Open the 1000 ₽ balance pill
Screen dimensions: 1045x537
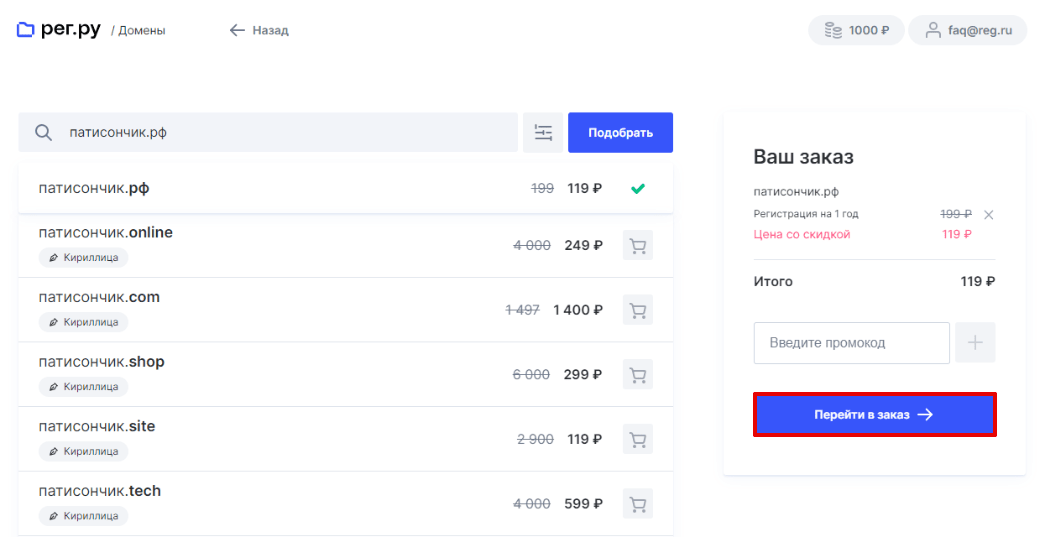856,30
